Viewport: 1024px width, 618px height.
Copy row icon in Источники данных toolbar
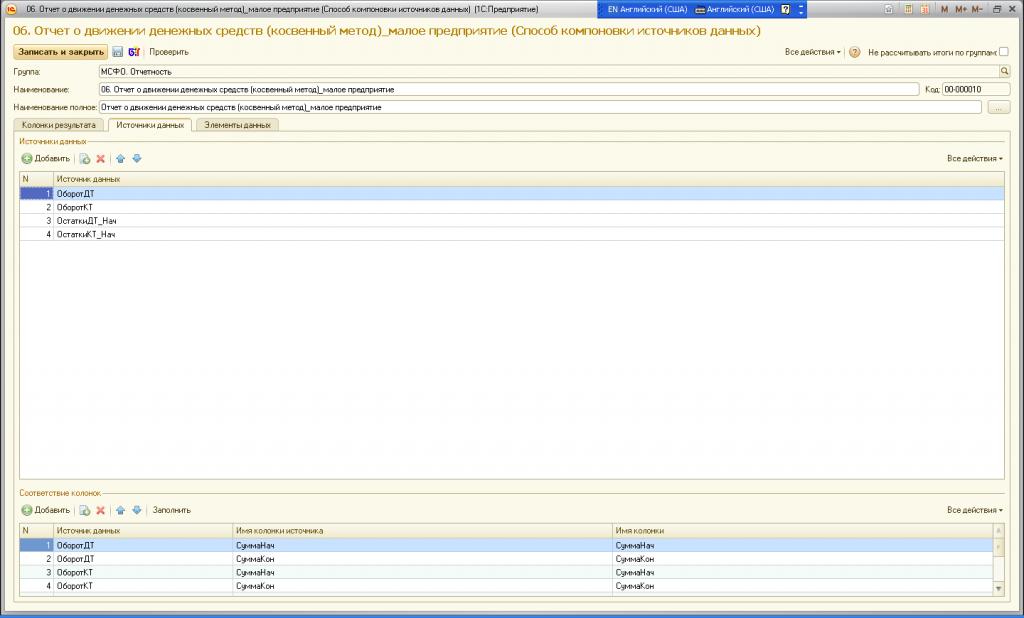pyautogui.click(x=85, y=159)
